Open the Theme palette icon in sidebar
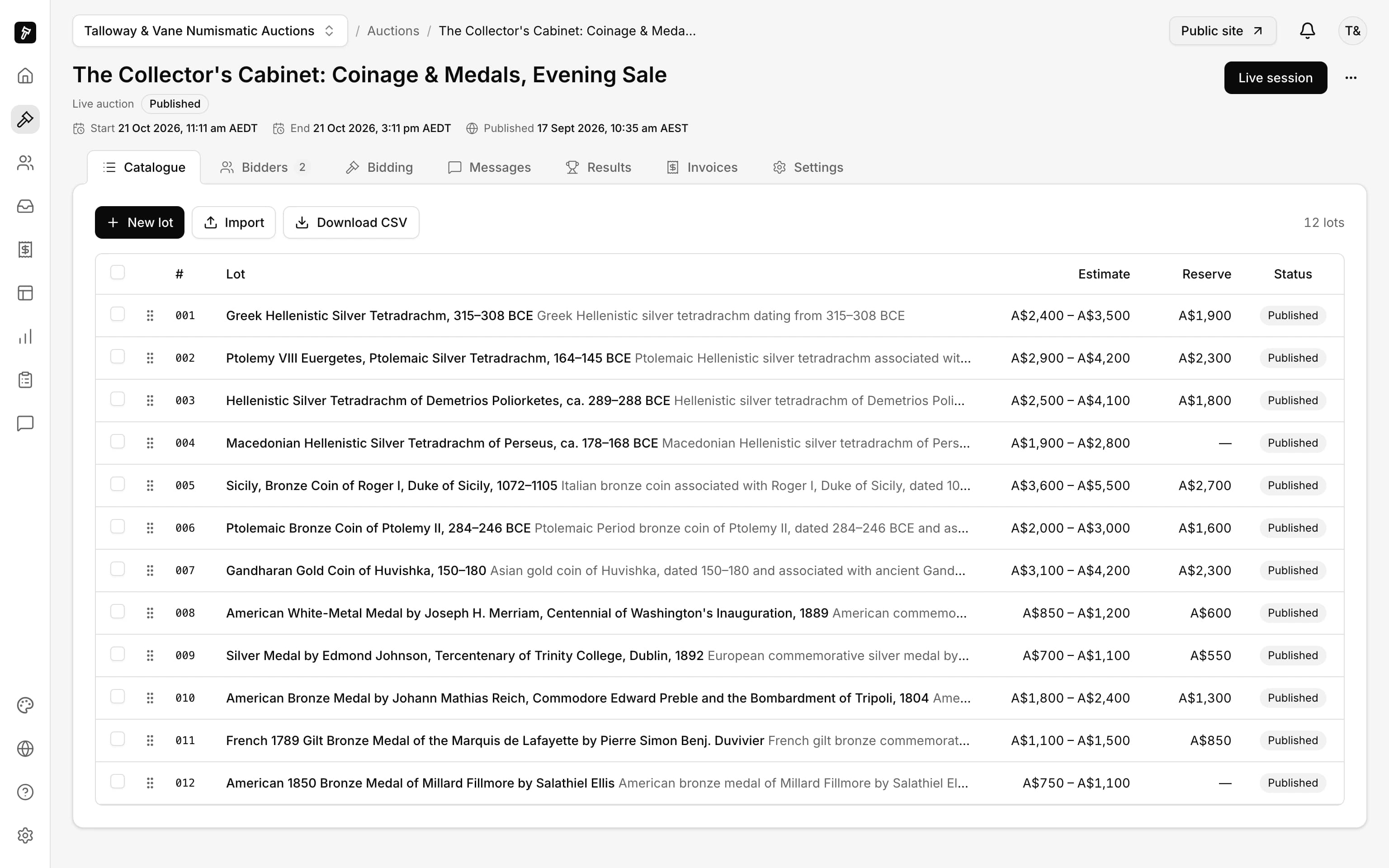 [x=25, y=705]
